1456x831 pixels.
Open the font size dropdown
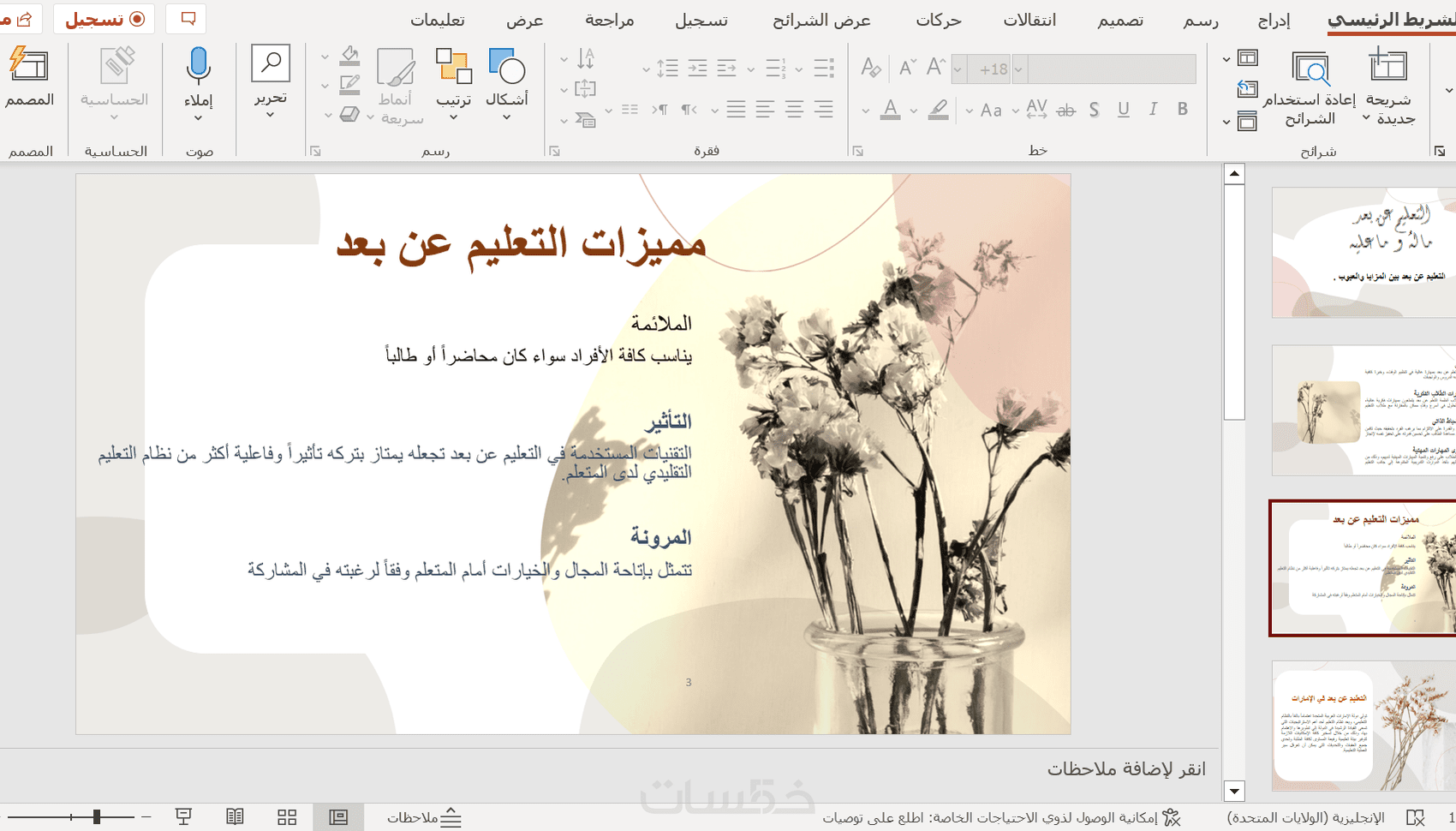tap(958, 69)
